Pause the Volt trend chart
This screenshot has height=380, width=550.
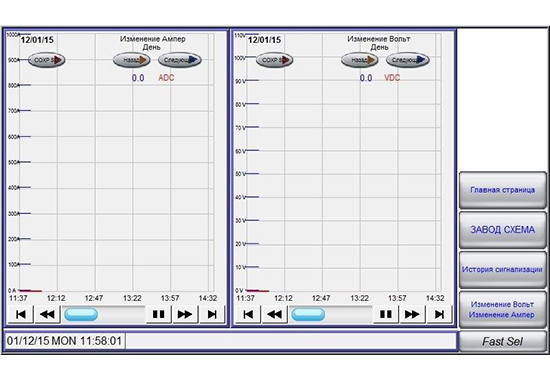click(x=386, y=314)
